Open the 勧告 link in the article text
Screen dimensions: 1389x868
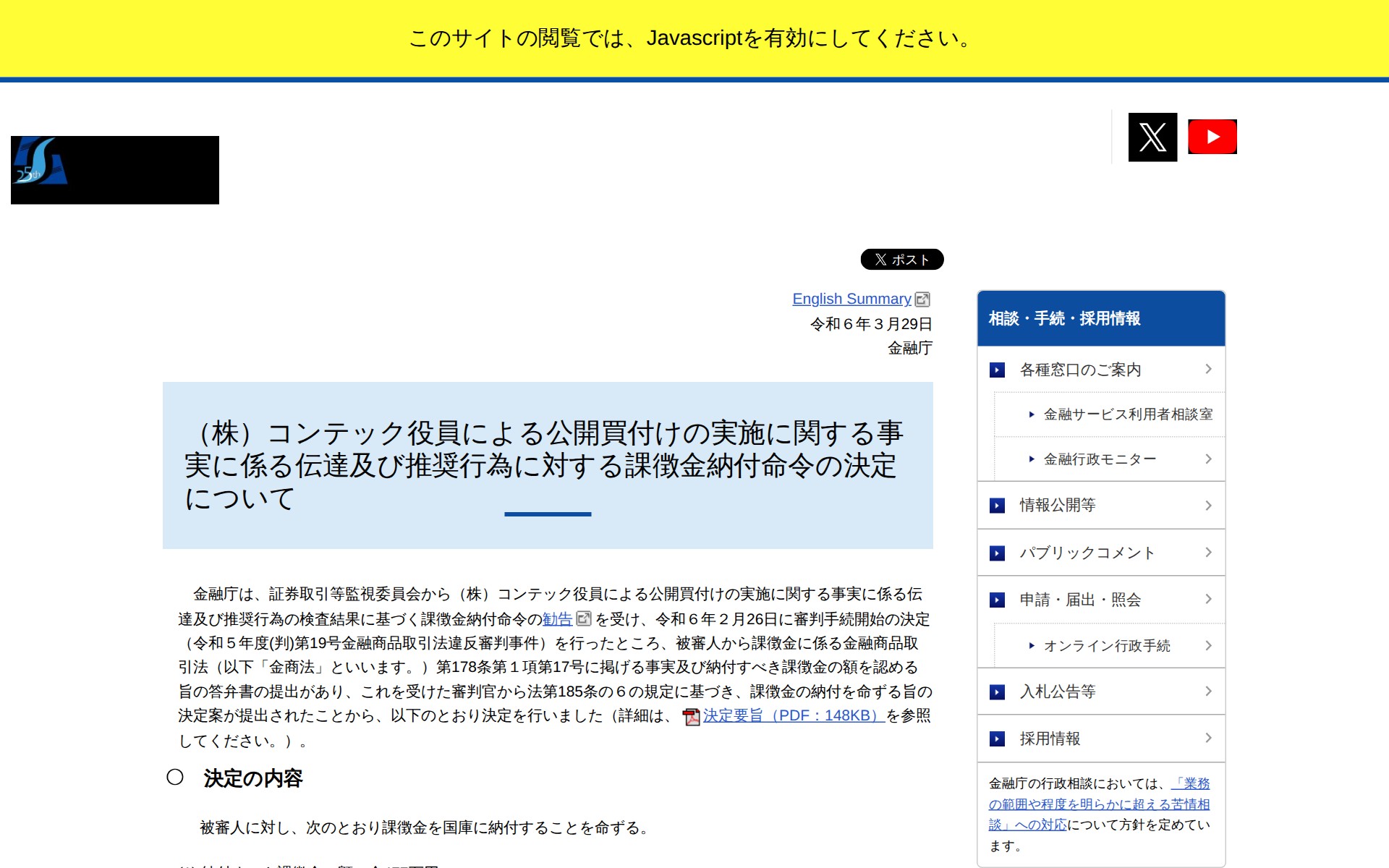556,619
